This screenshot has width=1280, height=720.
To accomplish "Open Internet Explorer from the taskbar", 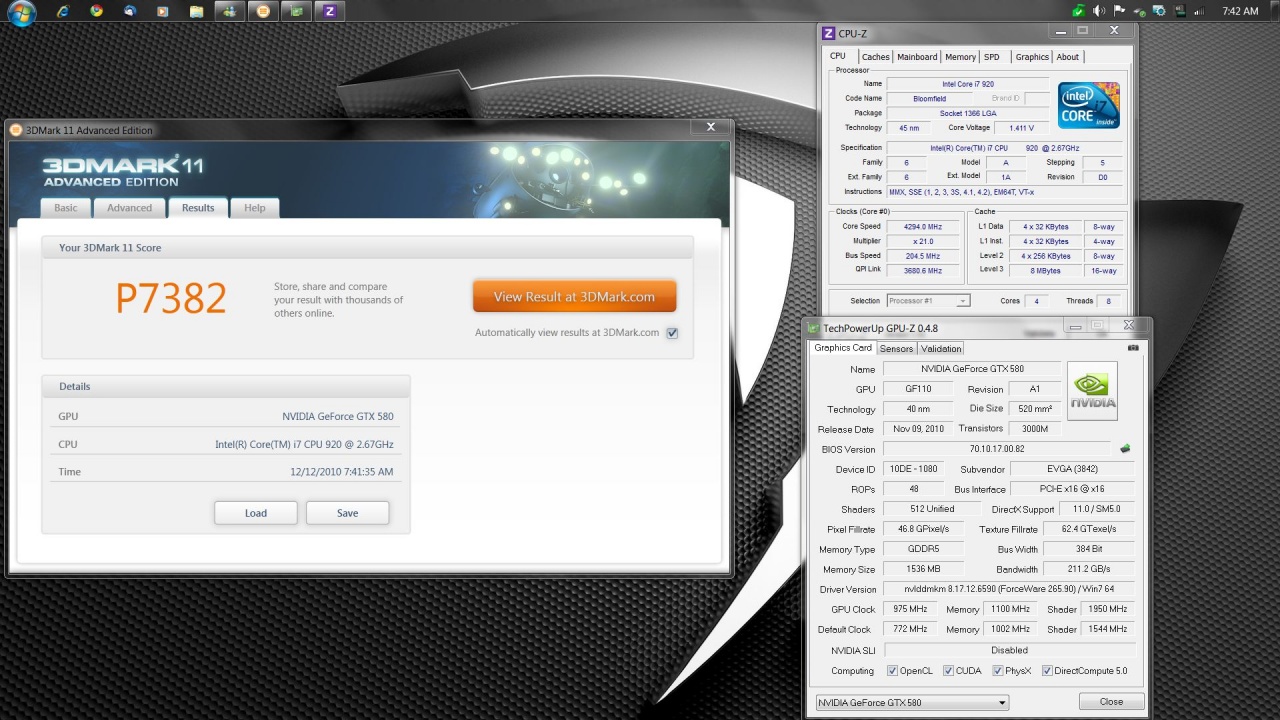I will [63, 11].
